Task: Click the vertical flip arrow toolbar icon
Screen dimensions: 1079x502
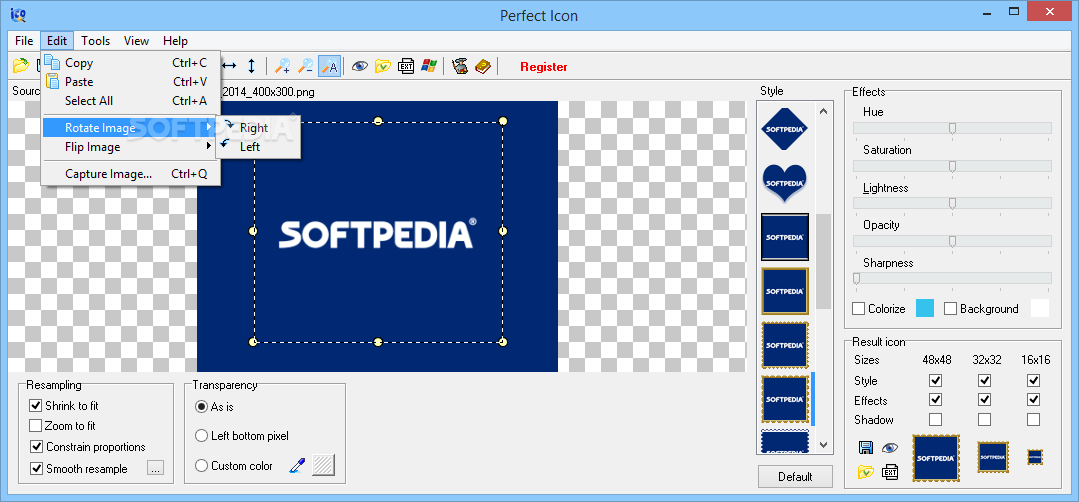Action: coord(251,66)
